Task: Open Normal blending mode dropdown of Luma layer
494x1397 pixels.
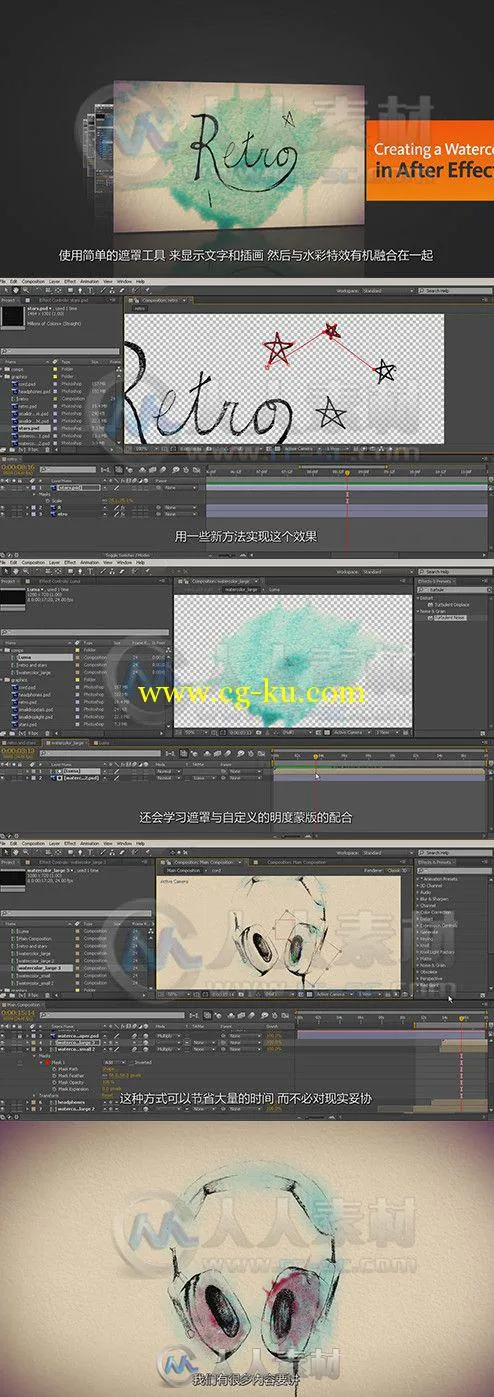Action: point(167,771)
